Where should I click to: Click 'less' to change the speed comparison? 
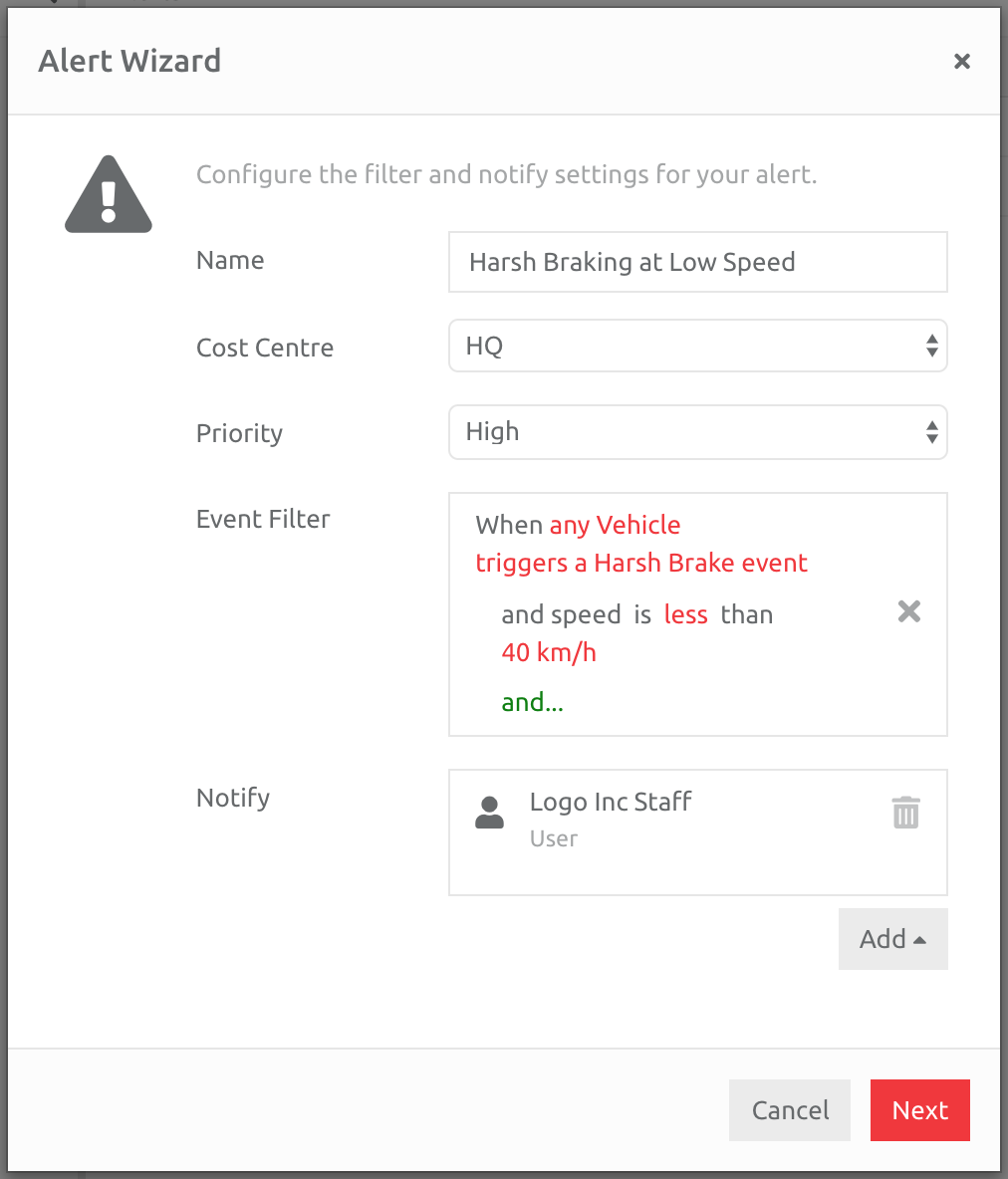685,614
